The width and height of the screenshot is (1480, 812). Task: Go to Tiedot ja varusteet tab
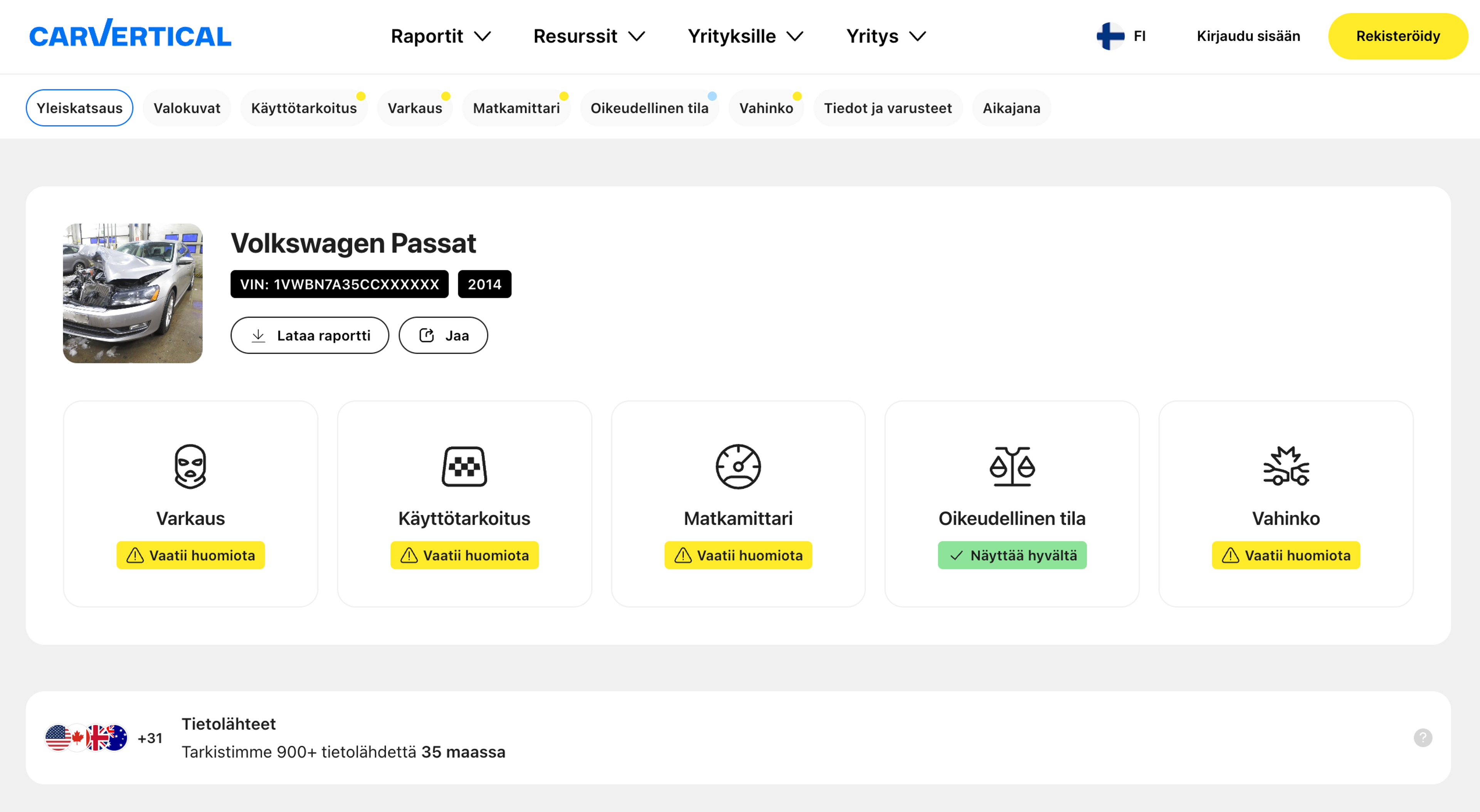pos(888,108)
